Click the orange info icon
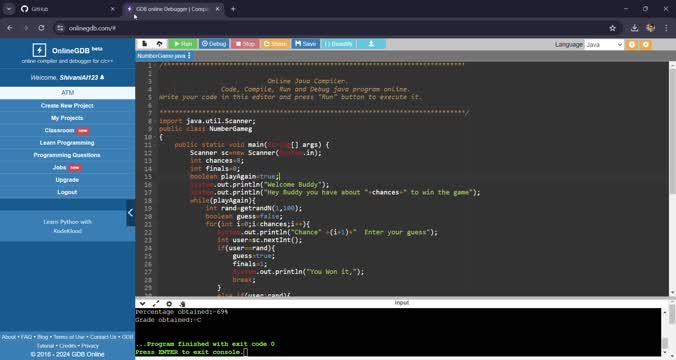Image resolution: width=676 pixels, height=360 pixels. [x=632, y=44]
